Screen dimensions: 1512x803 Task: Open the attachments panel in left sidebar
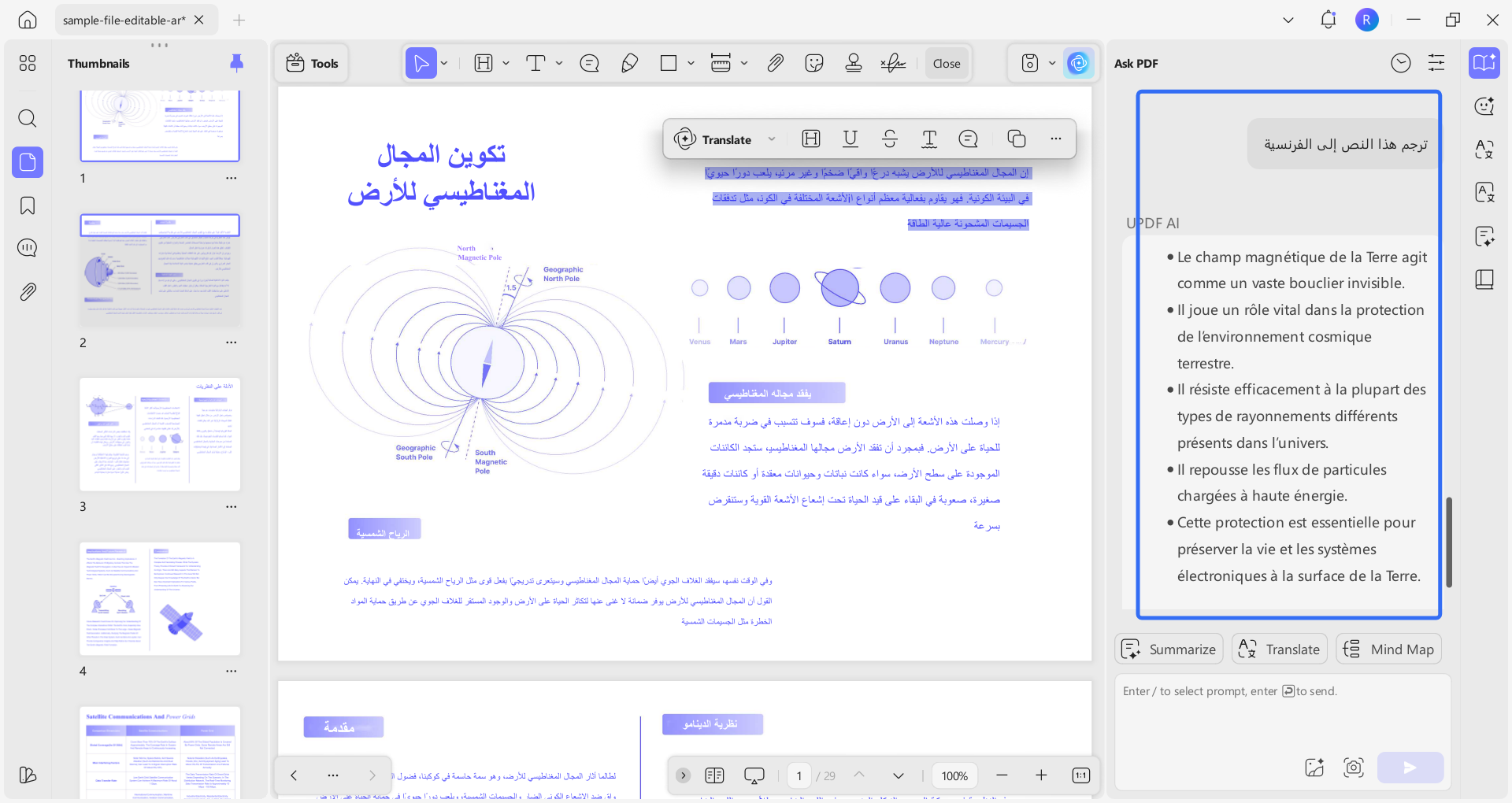pyautogui.click(x=28, y=292)
